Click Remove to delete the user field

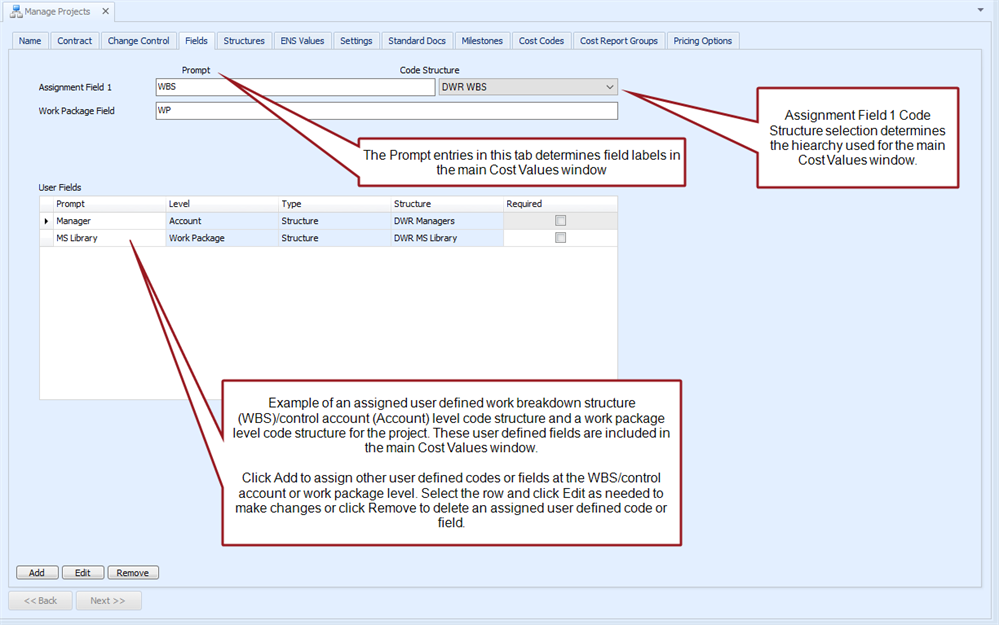[x=132, y=573]
